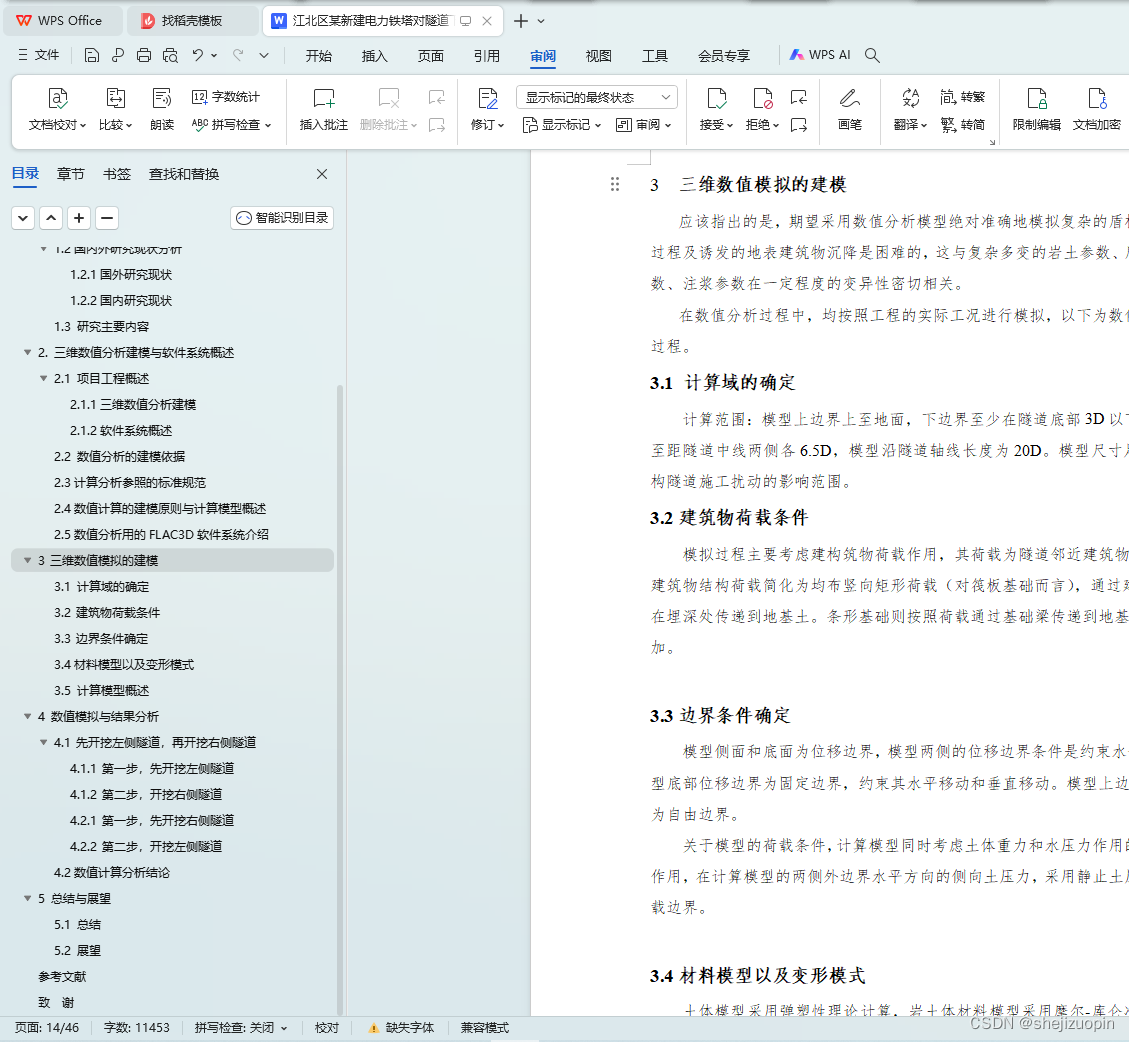
Task: Run the 文档校对 document proofing tool
Action: coord(57,110)
